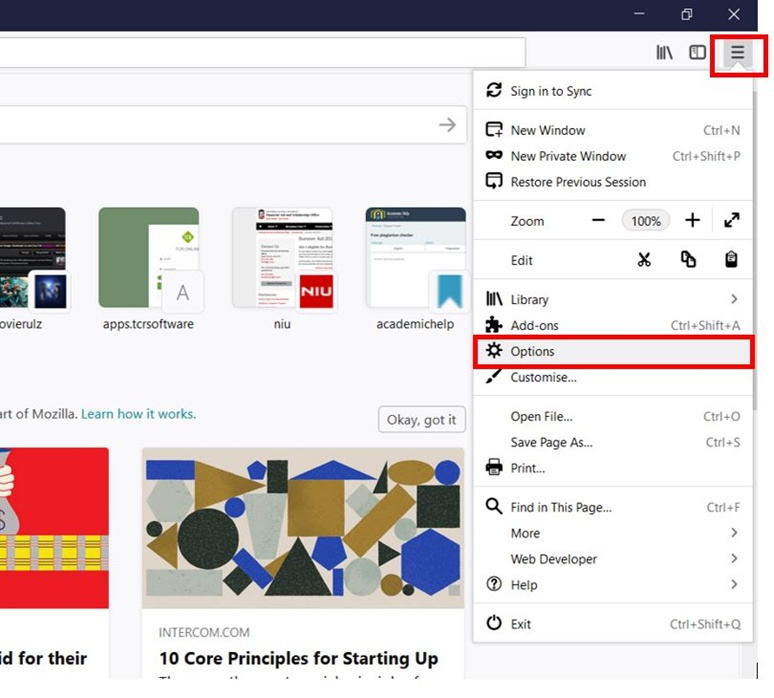Enter full screen using the arrows icon

(x=732, y=220)
